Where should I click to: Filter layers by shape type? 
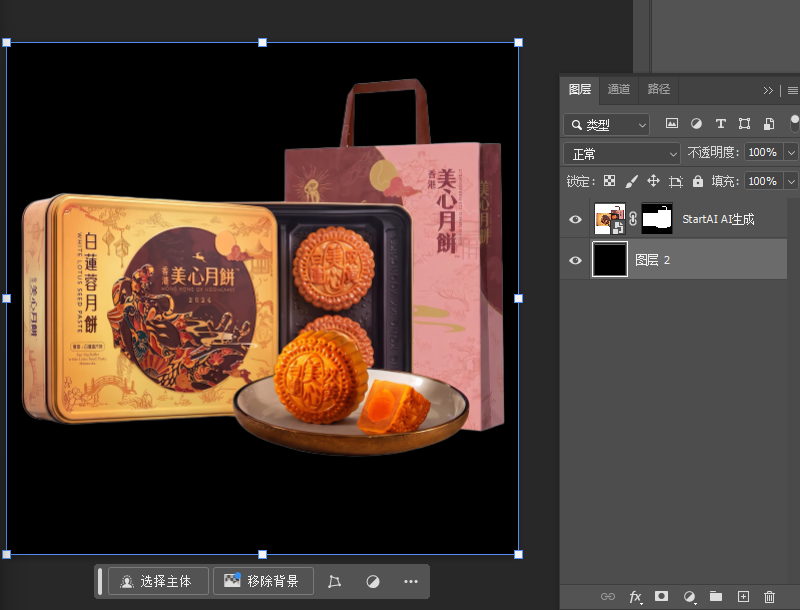click(744, 123)
